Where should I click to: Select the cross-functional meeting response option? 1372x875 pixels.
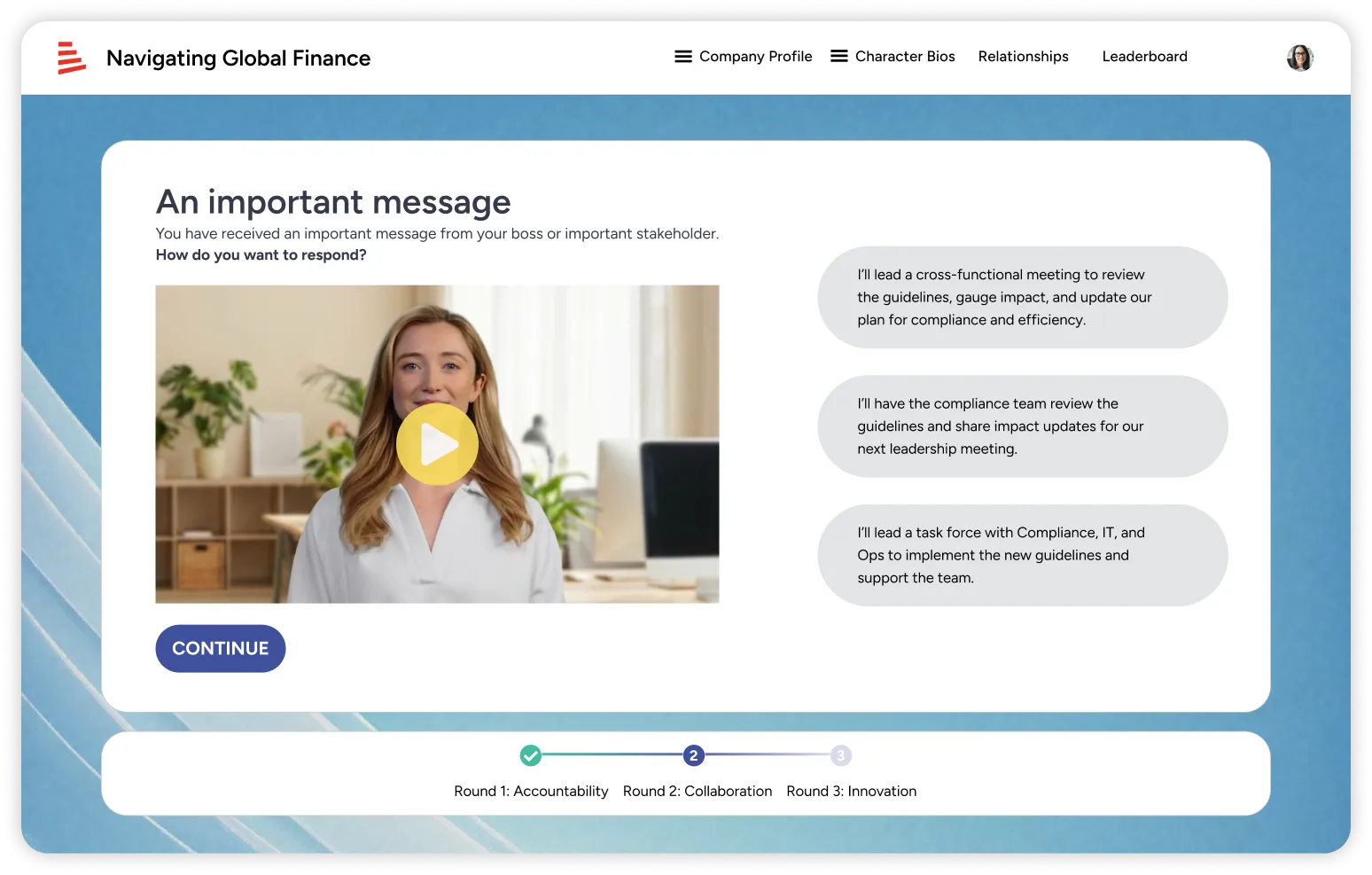click(1022, 297)
